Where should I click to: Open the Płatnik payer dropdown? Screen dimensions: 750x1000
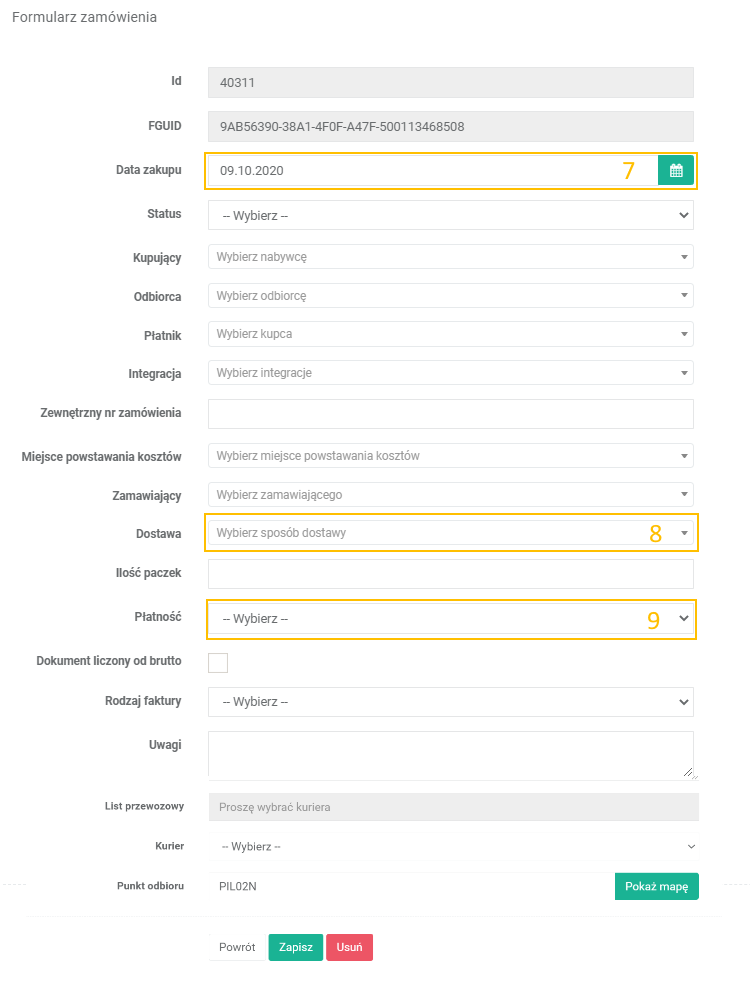click(x=450, y=333)
